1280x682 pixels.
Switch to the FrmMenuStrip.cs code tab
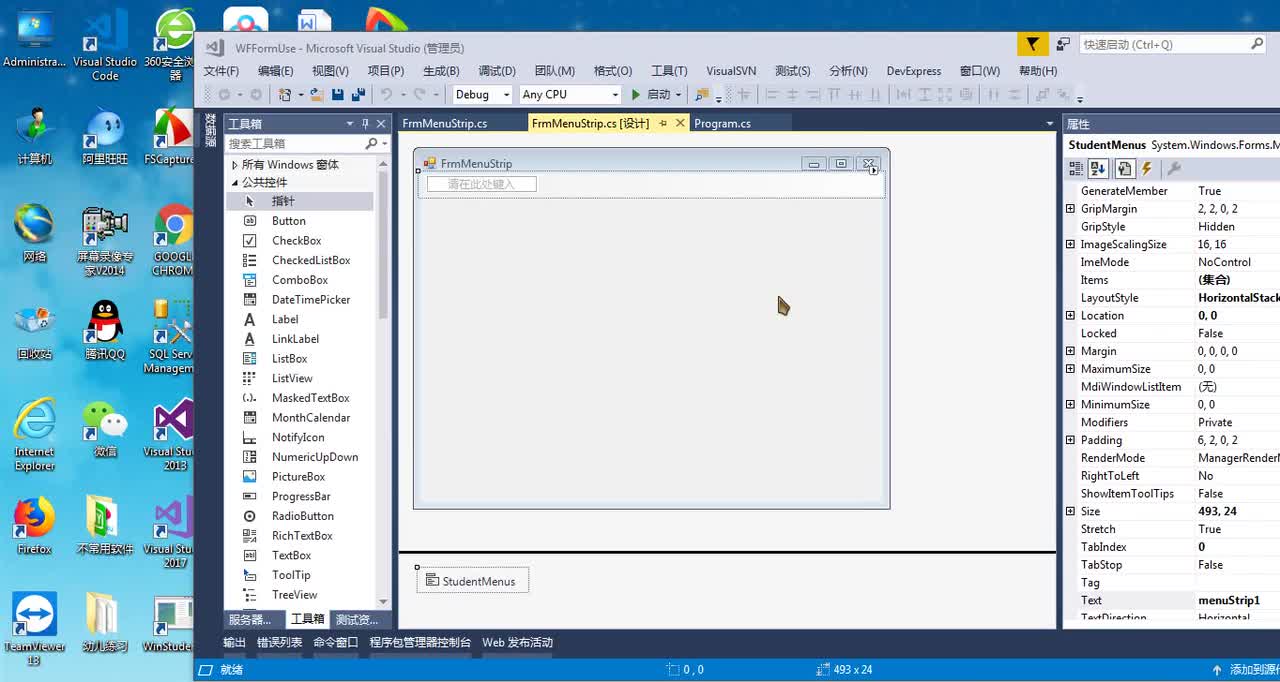444,124
